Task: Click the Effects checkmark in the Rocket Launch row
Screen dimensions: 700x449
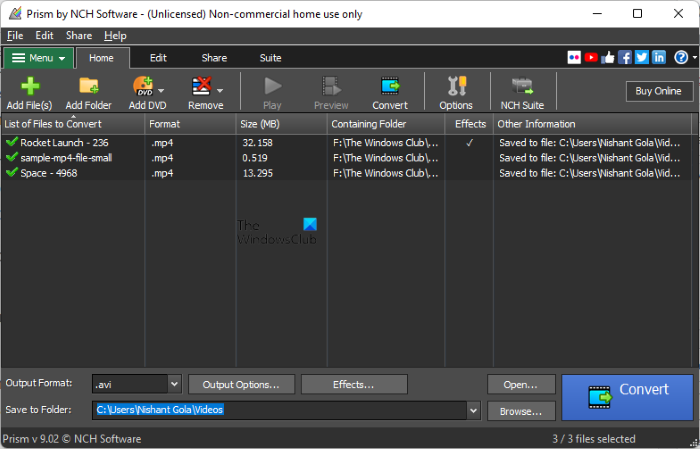Action: [470, 143]
